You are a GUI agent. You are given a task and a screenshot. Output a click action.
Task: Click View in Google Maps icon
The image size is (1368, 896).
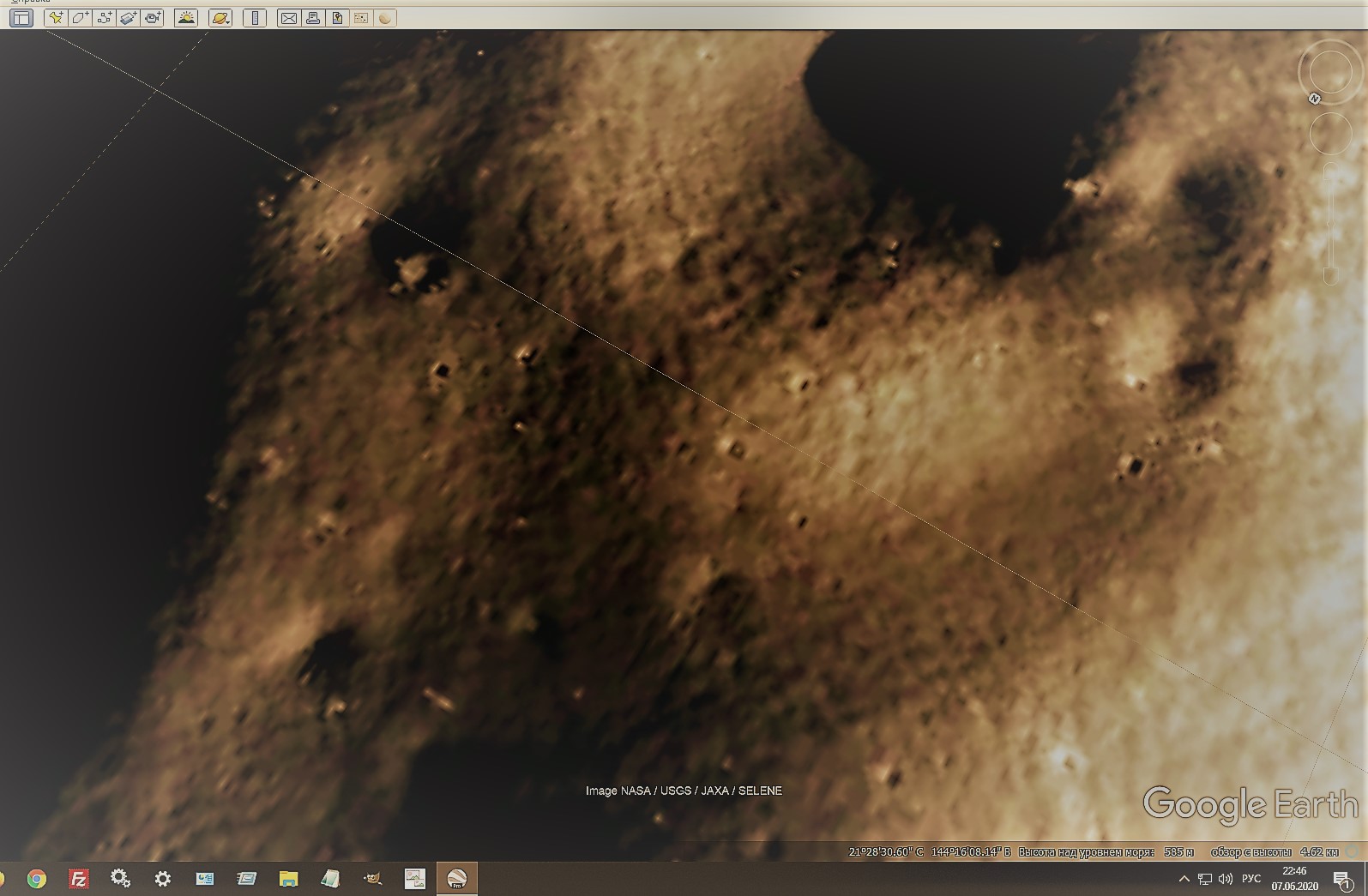point(361,18)
